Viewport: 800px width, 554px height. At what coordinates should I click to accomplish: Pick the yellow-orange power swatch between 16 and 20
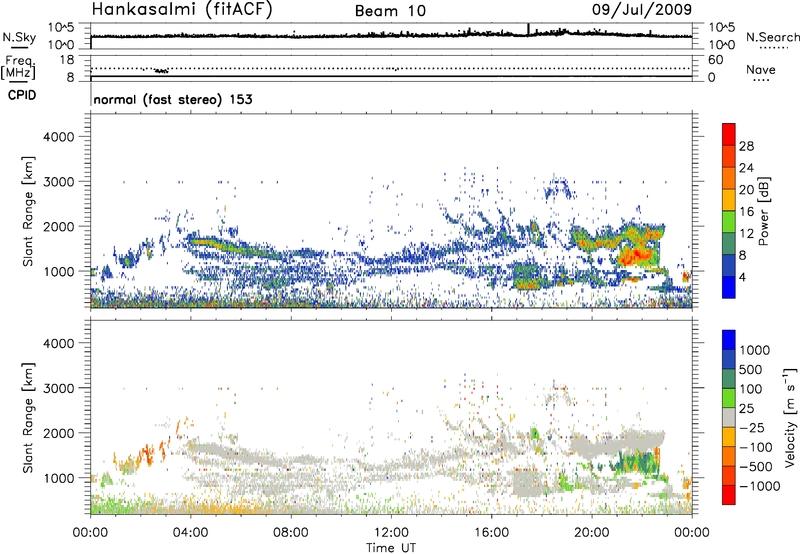click(x=729, y=199)
